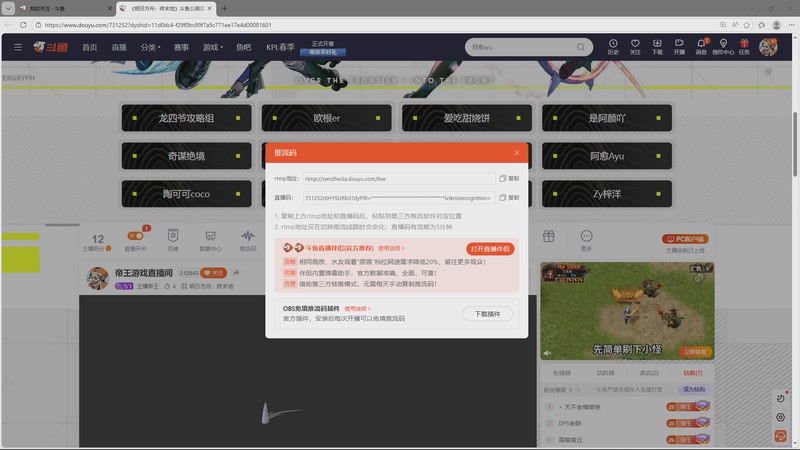Switch to 在线榜 tab
800x450 pixels.
[562, 373]
